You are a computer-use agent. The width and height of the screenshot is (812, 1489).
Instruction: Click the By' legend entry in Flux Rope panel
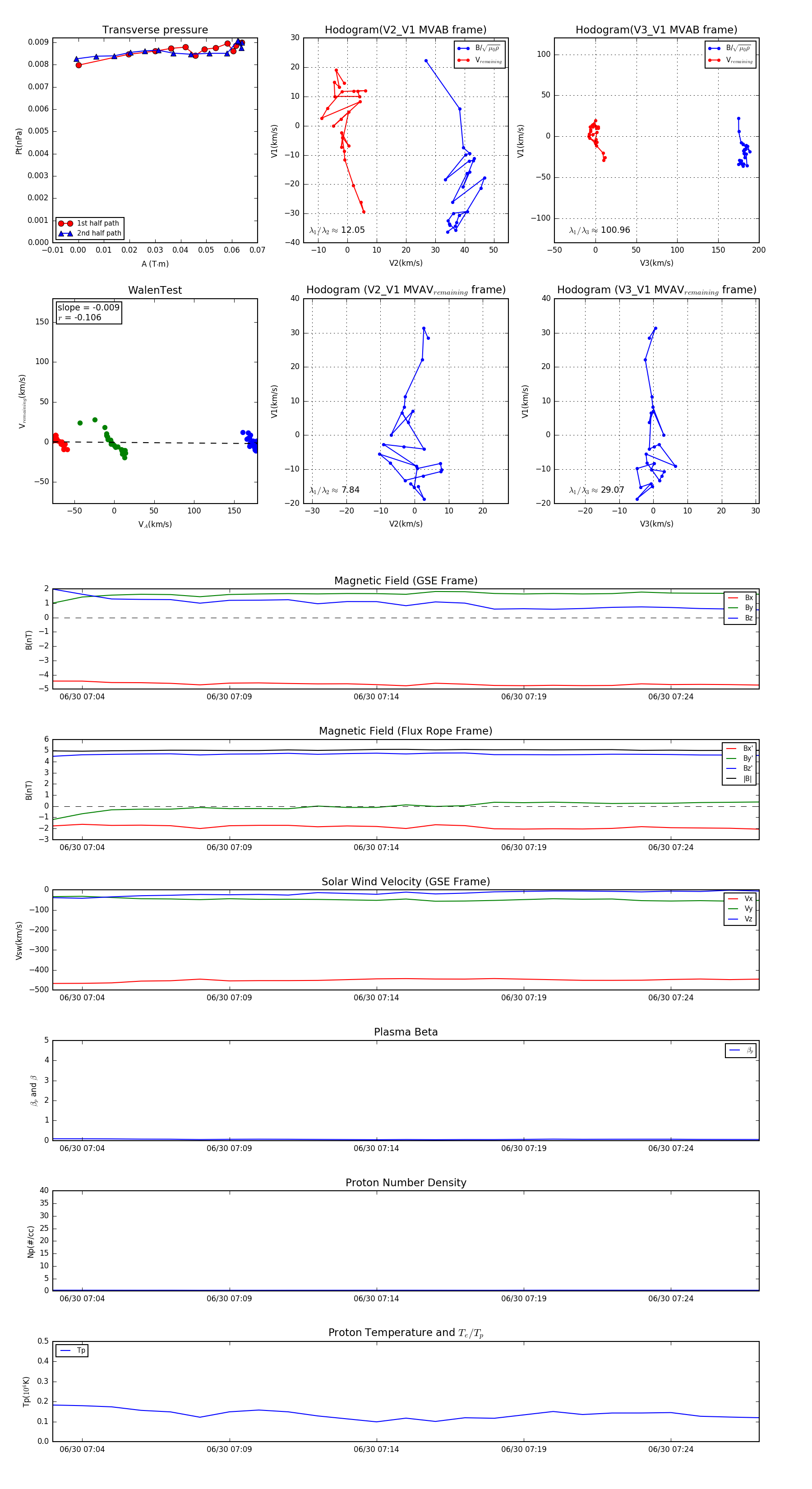point(748,758)
